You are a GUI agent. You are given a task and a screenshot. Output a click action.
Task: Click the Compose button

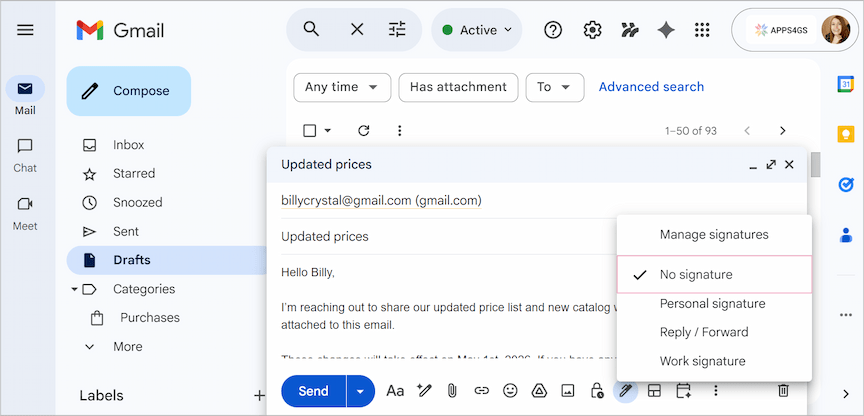(x=129, y=91)
